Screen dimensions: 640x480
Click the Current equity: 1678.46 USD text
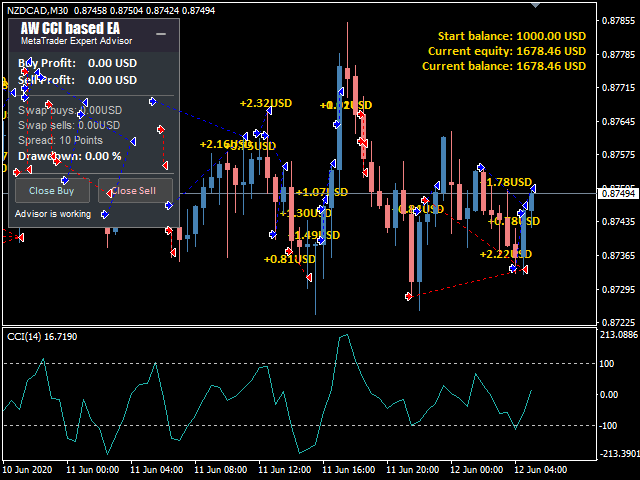click(x=507, y=51)
